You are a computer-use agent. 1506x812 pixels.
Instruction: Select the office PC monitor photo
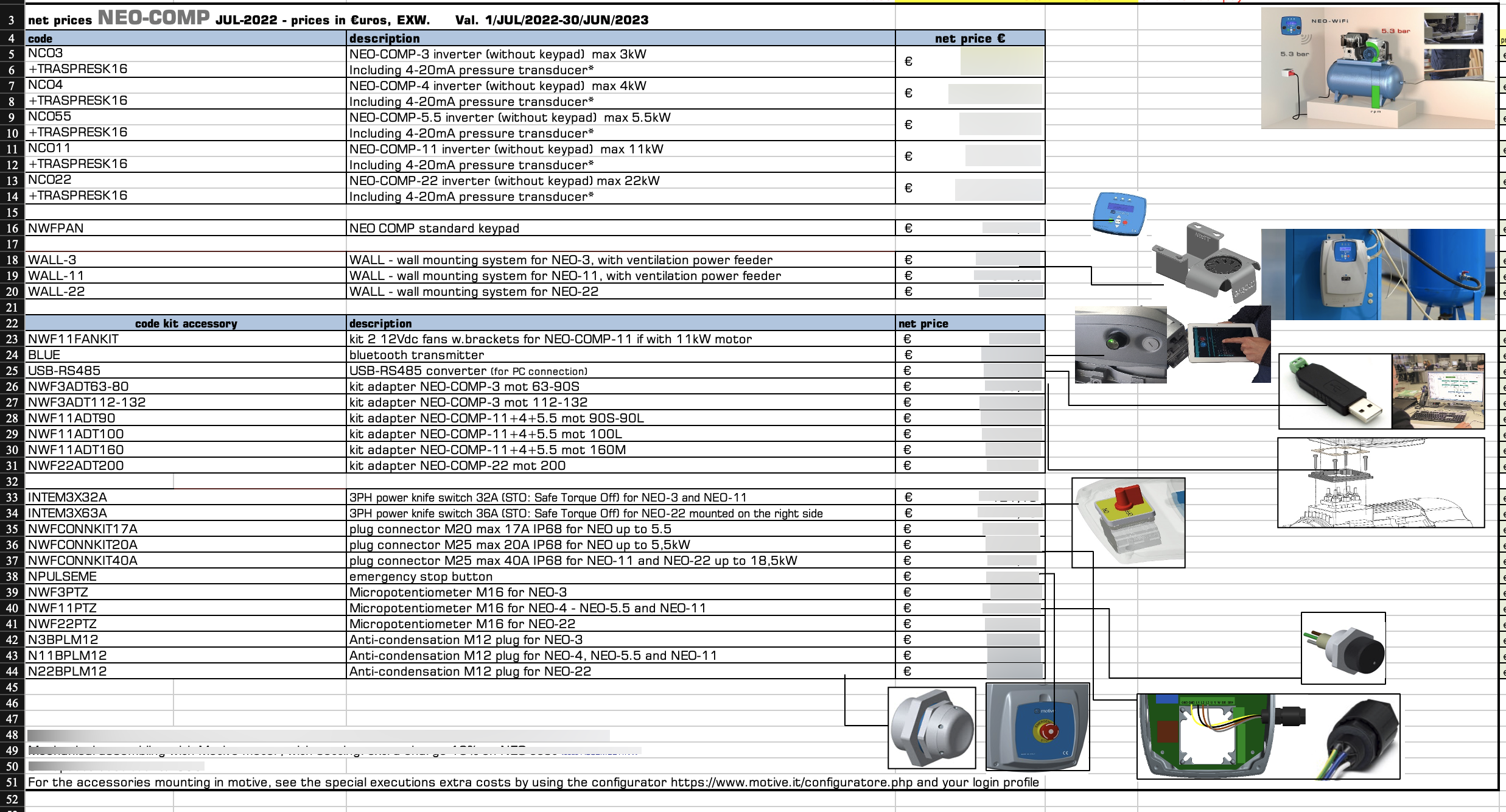1438,391
